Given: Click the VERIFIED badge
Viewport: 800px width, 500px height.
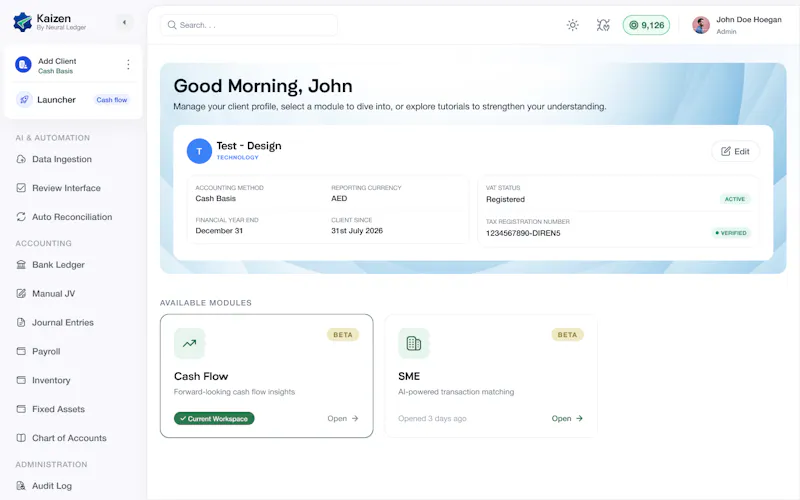Looking at the screenshot, I should [731, 233].
